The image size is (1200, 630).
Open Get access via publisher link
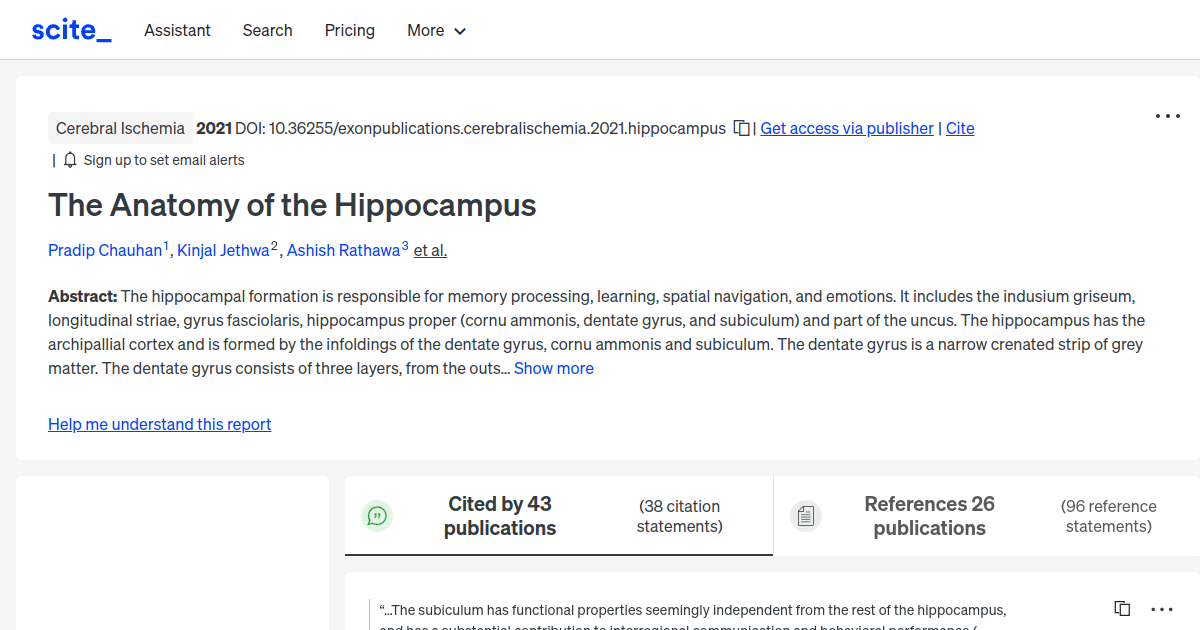coord(846,128)
